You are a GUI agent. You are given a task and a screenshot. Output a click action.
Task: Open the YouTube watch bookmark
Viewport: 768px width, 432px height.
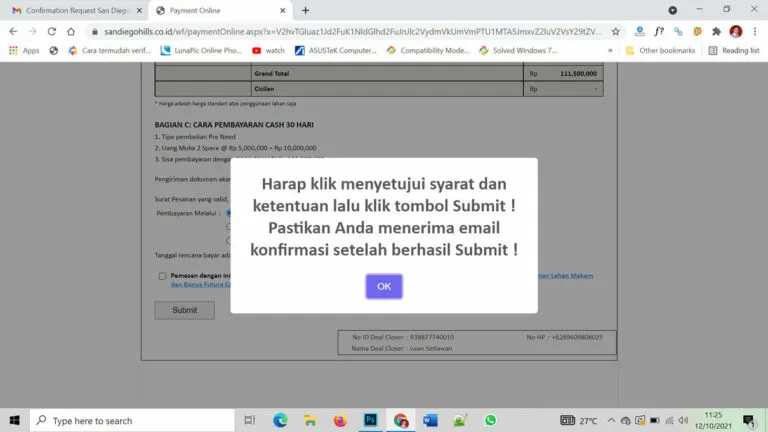click(x=268, y=50)
